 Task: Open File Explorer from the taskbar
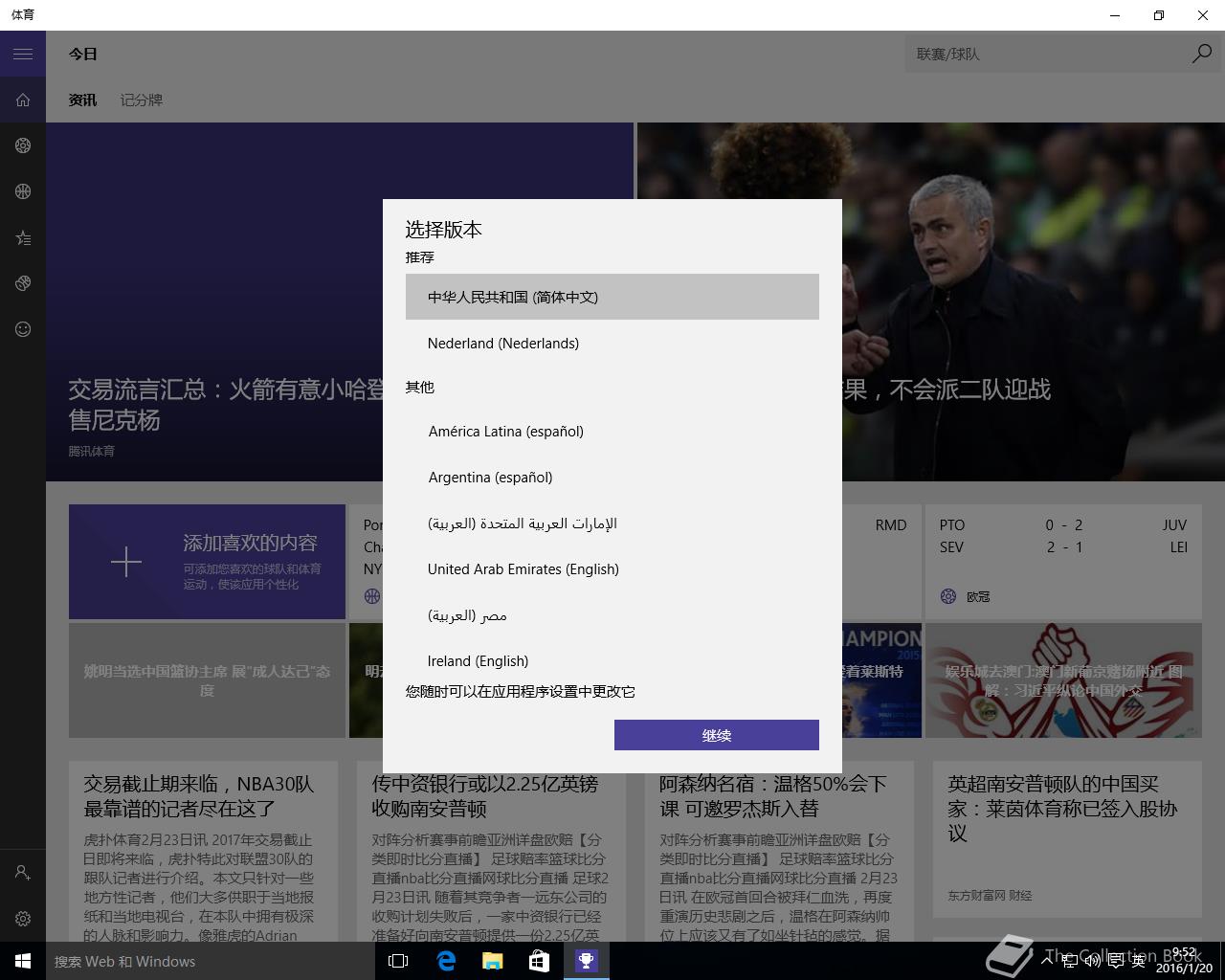tap(492, 961)
